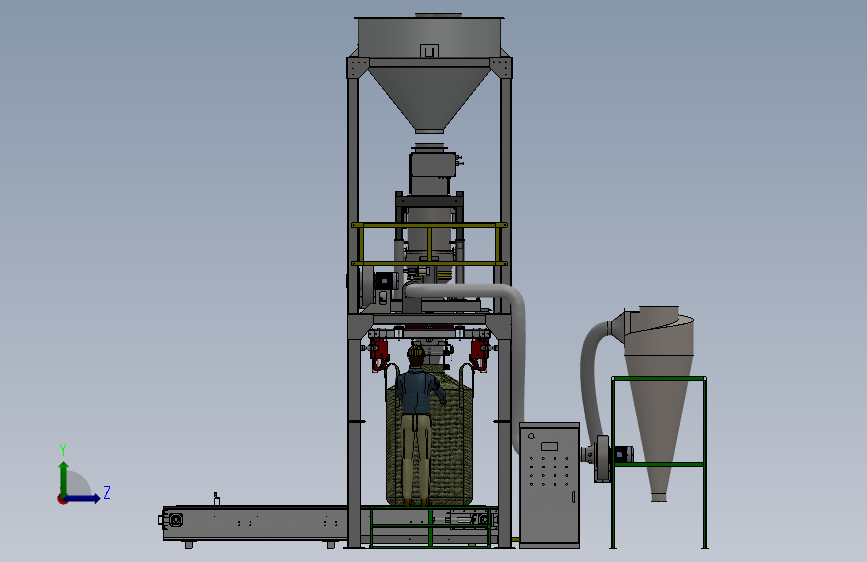
Task: Select the blower fan beside the cabinet
Action: 600,457
